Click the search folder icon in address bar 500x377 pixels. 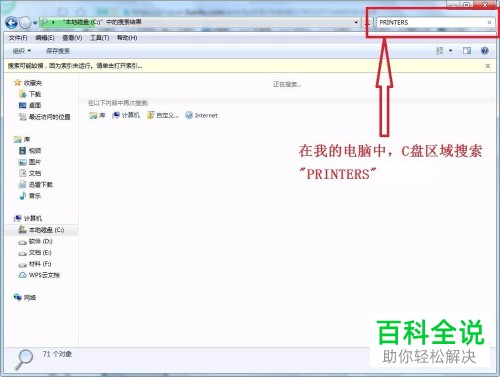click(44, 22)
